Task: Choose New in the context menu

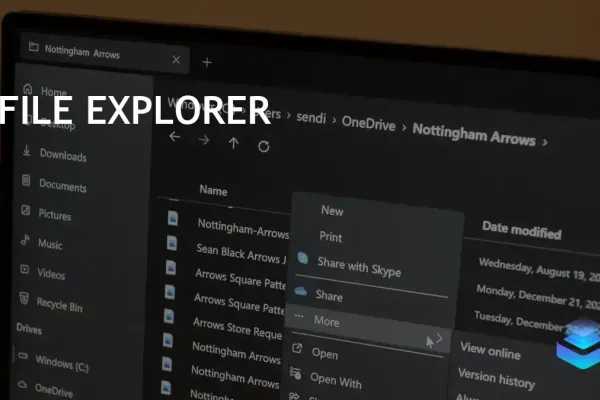Action: (x=332, y=211)
